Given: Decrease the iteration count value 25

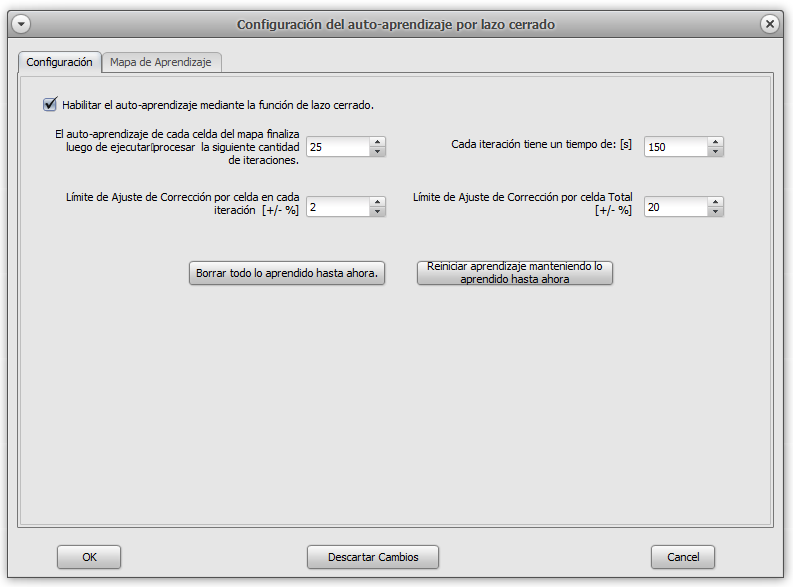Looking at the screenshot, I should point(377,152).
